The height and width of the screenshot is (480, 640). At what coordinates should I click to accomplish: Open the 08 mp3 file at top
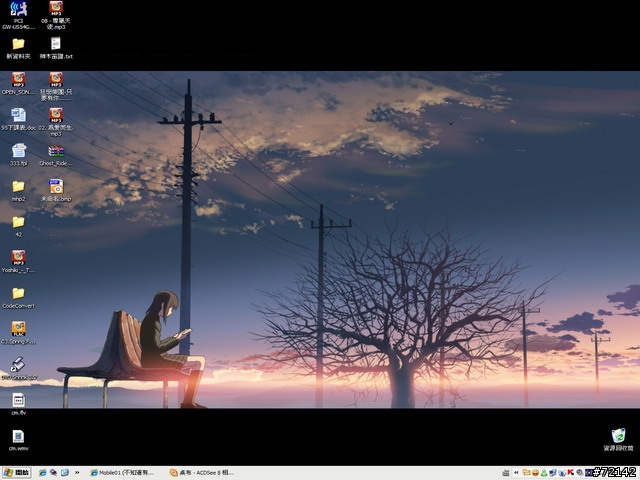pyautogui.click(x=56, y=8)
